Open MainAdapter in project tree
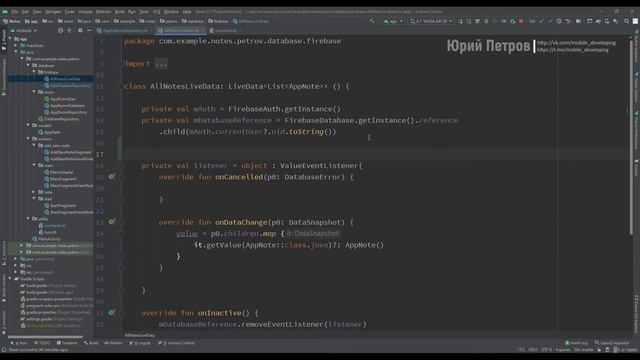640x360 pixels. pos(59,172)
